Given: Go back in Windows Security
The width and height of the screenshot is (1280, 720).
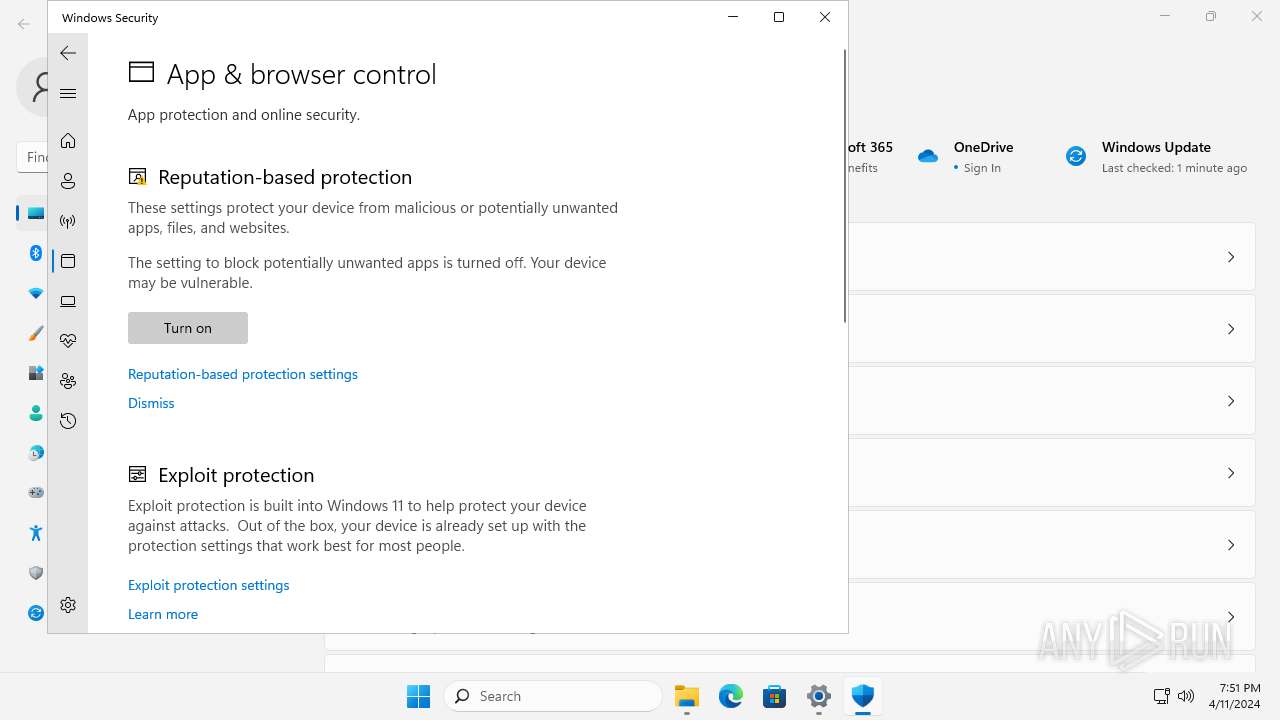Looking at the screenshot, I should coord(68,53).
